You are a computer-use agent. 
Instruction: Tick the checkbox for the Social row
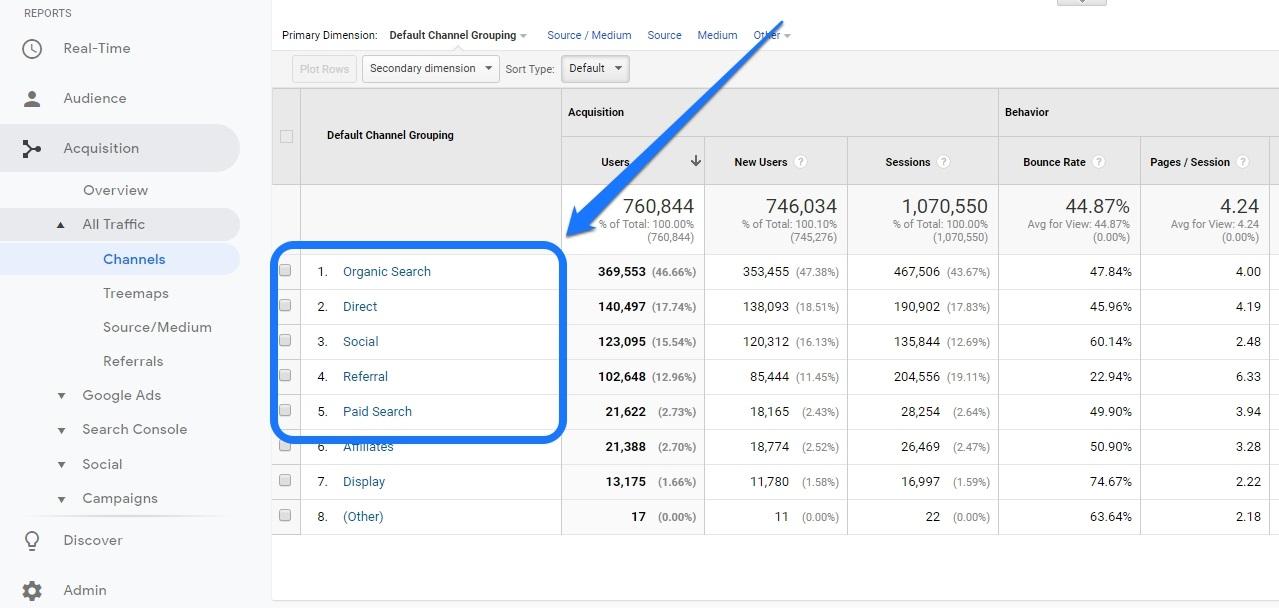pyautogui.click(x=285, y=341)
